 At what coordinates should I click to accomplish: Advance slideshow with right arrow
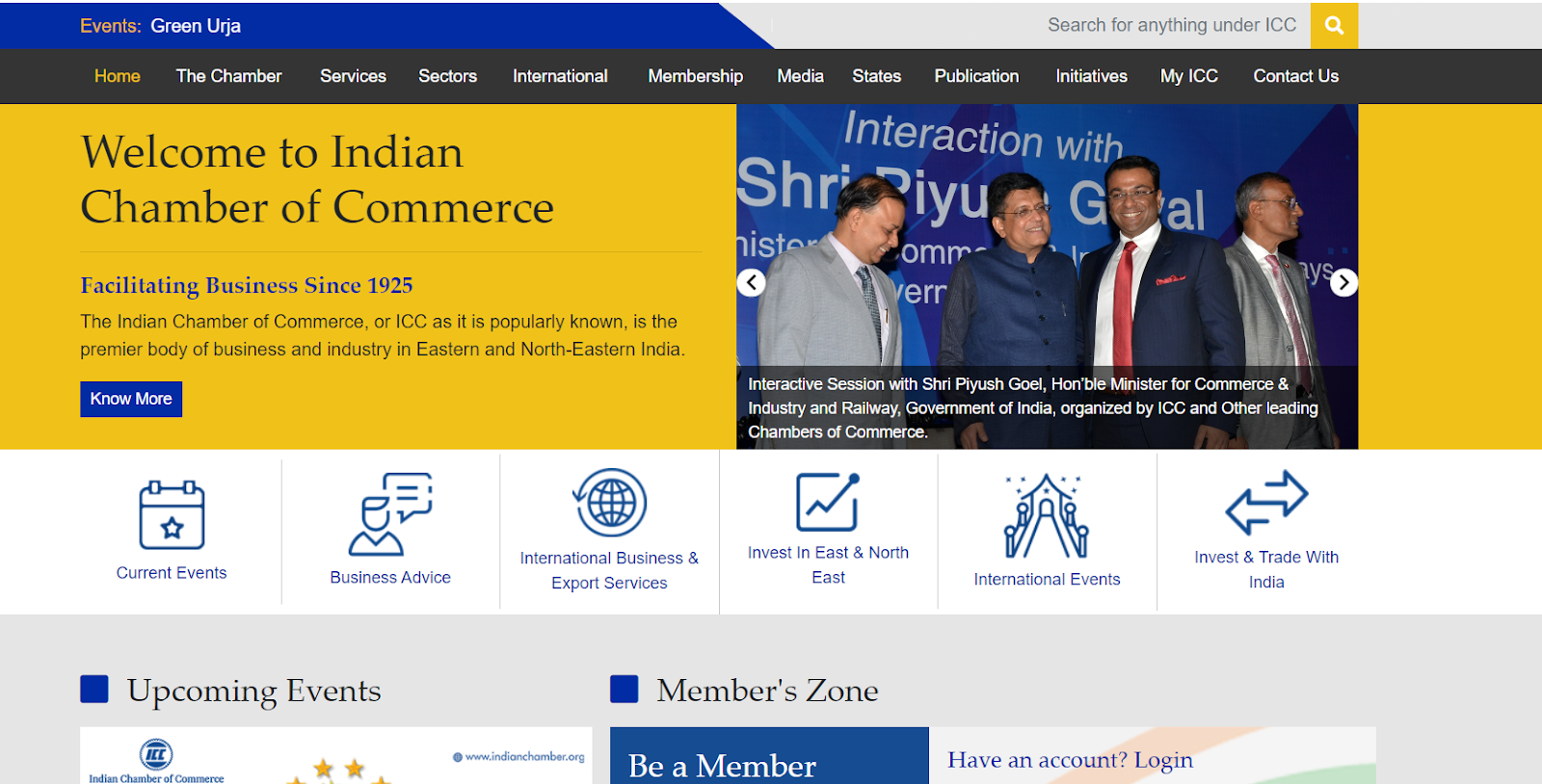1343,282
